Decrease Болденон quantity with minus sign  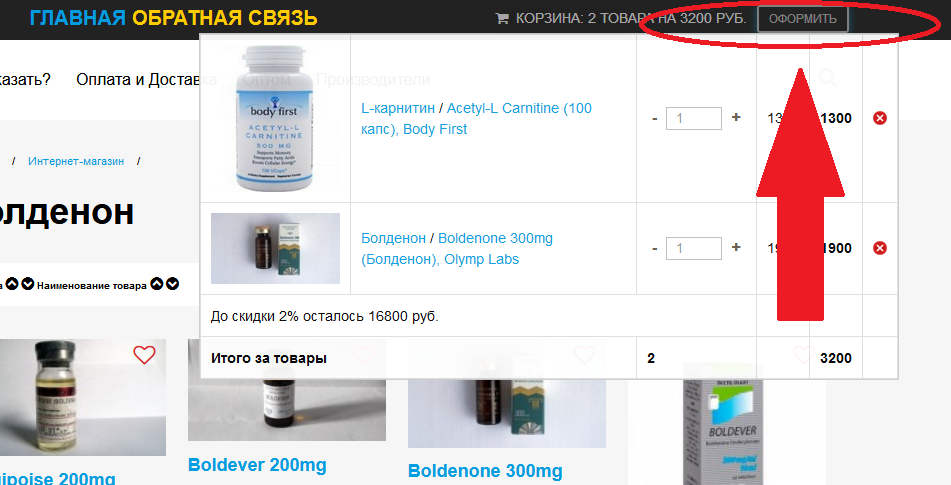point(654,249)
